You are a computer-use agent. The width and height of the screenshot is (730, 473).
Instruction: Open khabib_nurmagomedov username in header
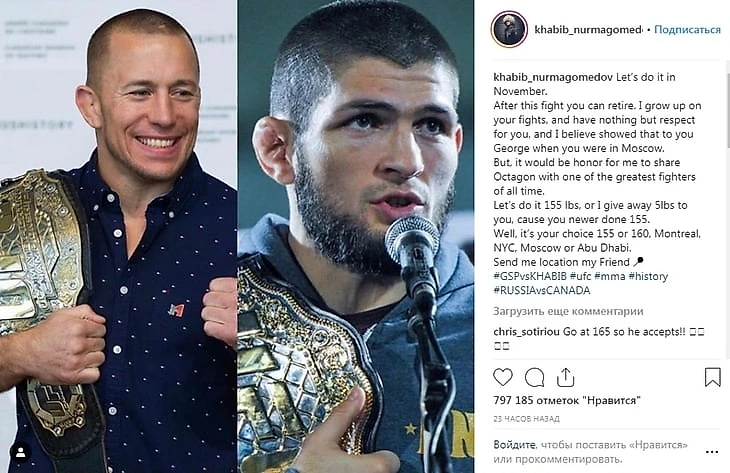click(x=588, y=30)
